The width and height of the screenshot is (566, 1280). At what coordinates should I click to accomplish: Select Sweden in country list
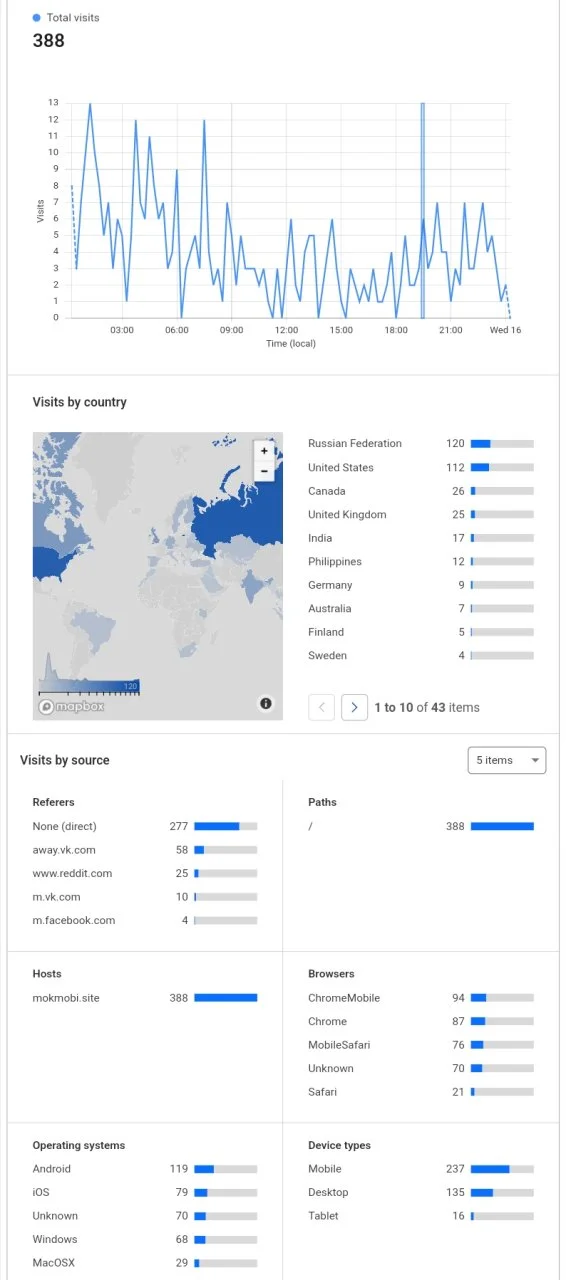click(421, 655)
